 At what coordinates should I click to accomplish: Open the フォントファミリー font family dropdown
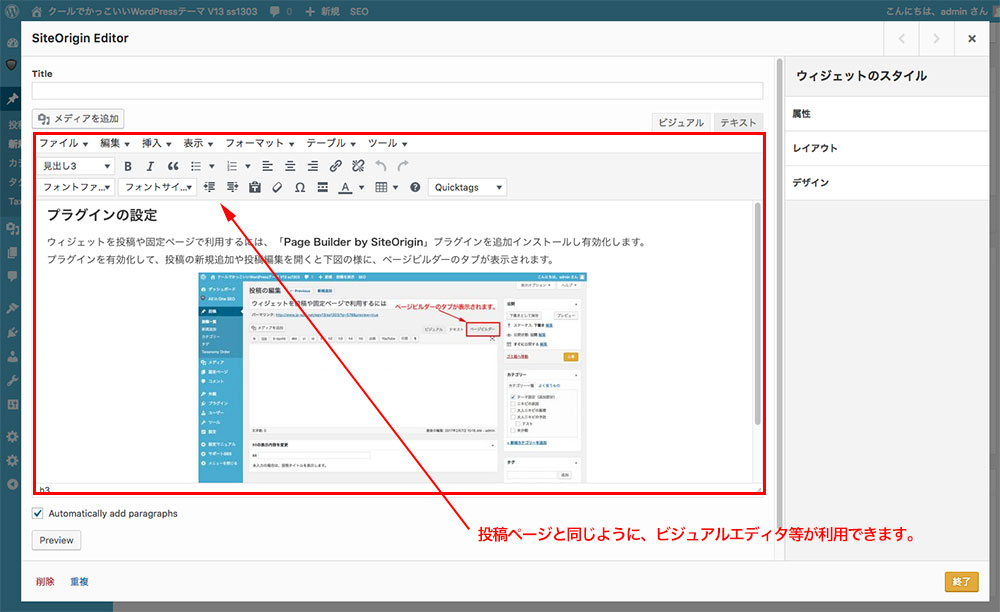tap(76, 187)
